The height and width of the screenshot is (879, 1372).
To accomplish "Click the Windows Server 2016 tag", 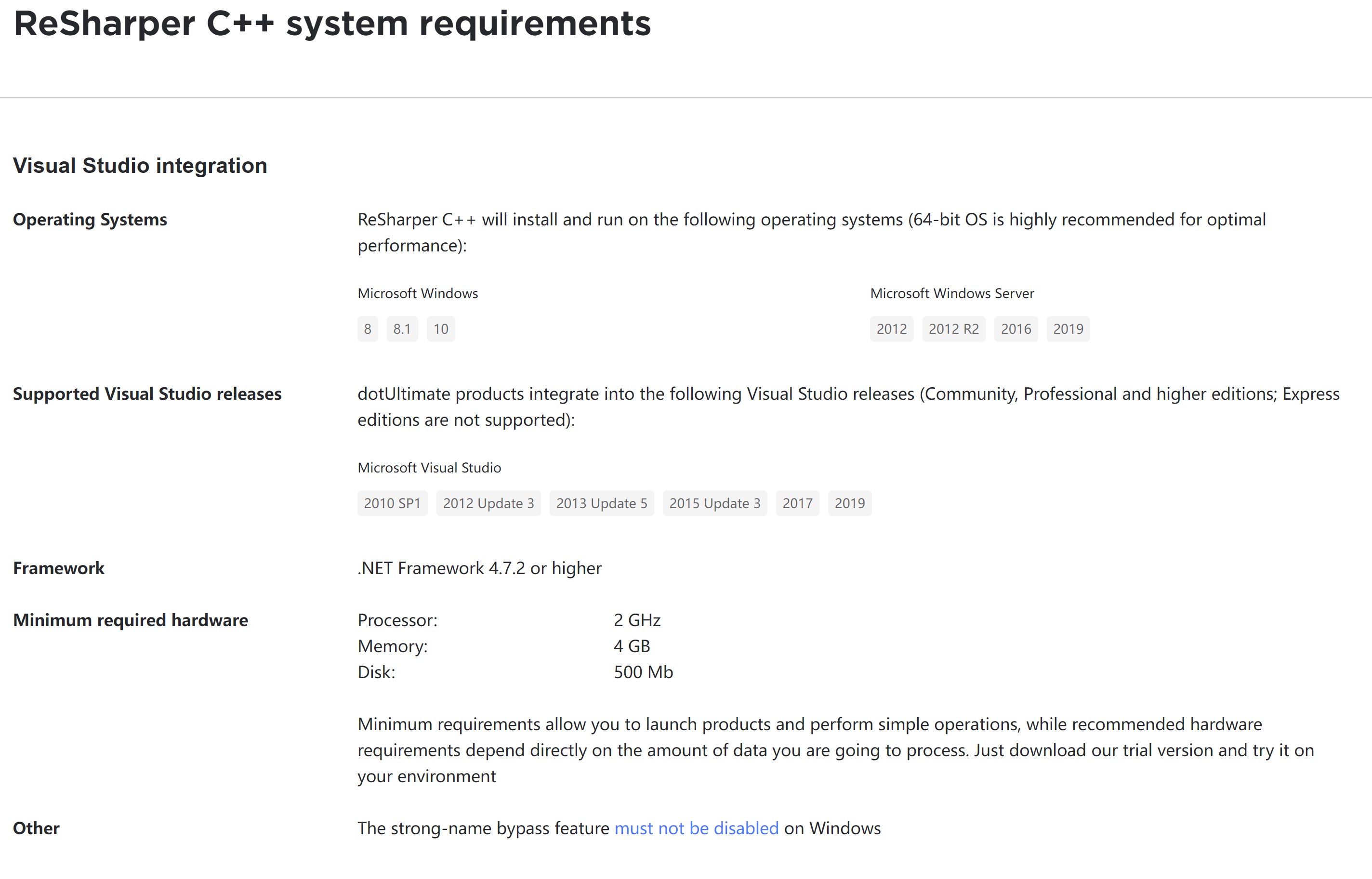I will pyautogui.click(x=1016, y=329).
